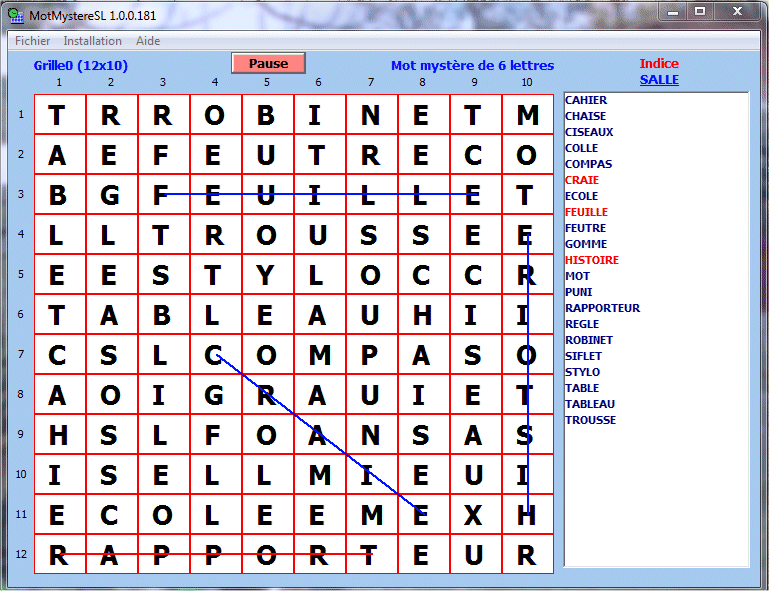Image resolution: width=769 pixels, height=591 pixels.
Task: Open the Fichier menu
Action: click(x=32, y=41)
